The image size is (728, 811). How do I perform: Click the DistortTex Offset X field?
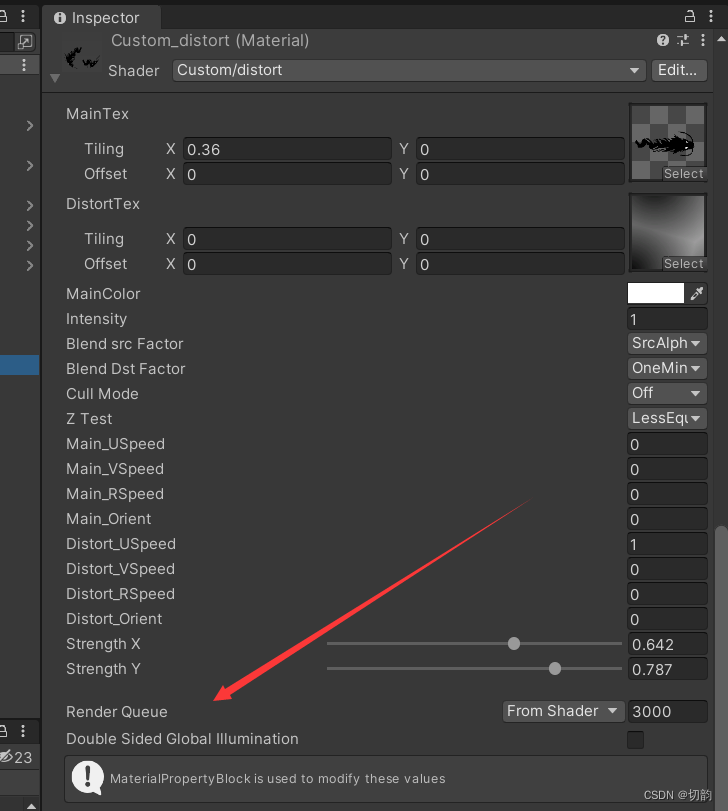287,264
